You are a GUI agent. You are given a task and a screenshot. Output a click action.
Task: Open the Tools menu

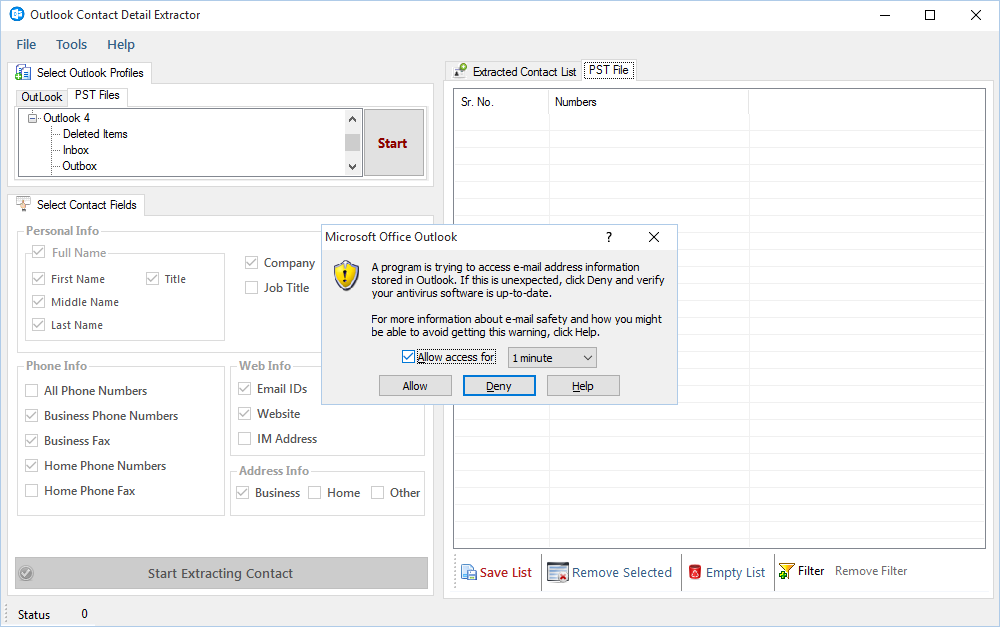71,45
